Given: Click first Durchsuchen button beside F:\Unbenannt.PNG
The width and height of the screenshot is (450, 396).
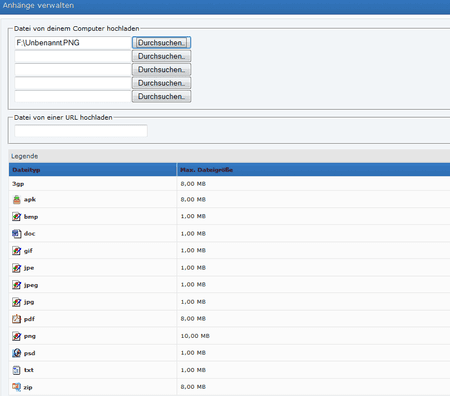Looking at the screenshot, I should 161,43.
